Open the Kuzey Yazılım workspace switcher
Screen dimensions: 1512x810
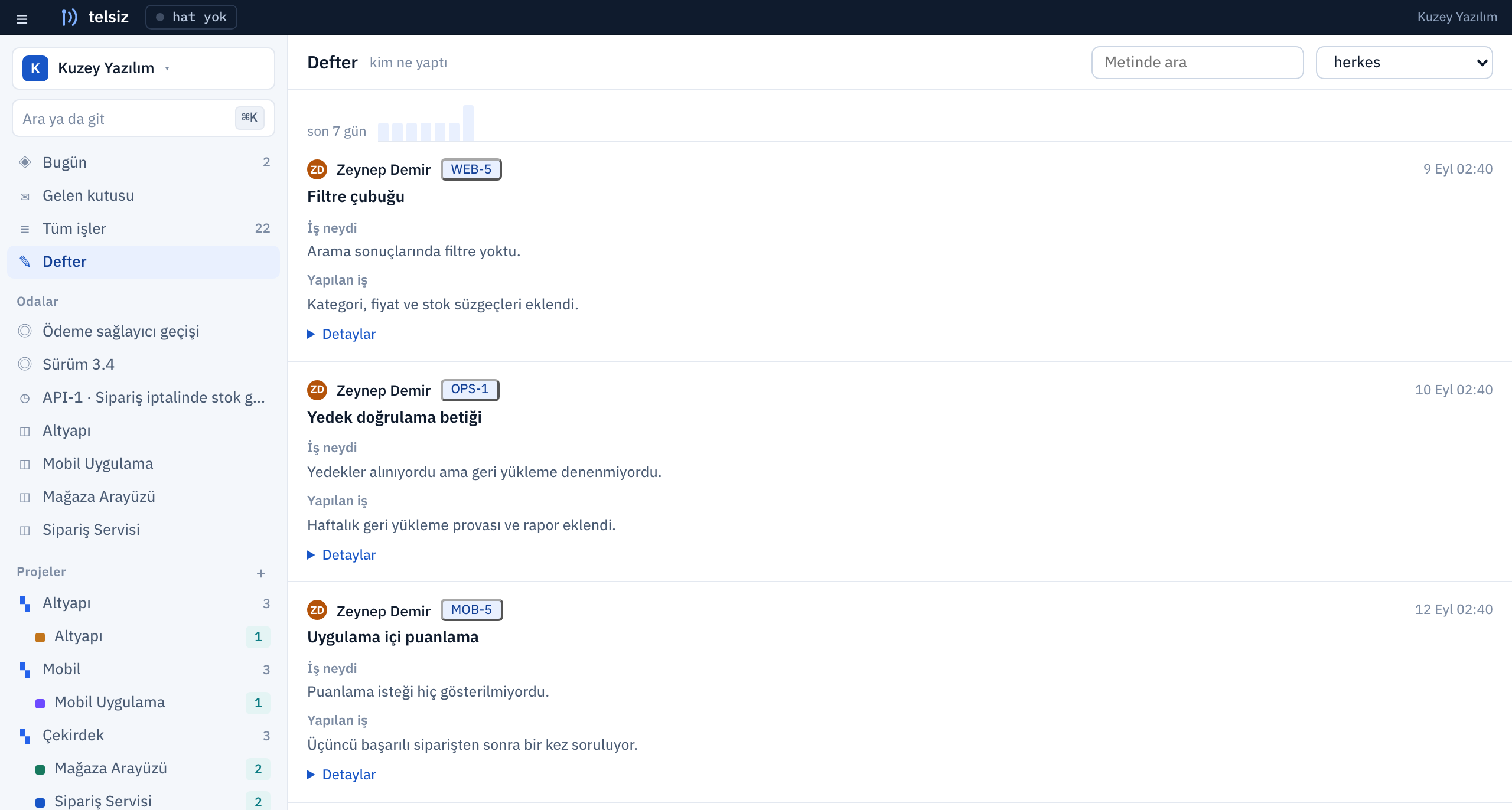[x=144, y=68]
